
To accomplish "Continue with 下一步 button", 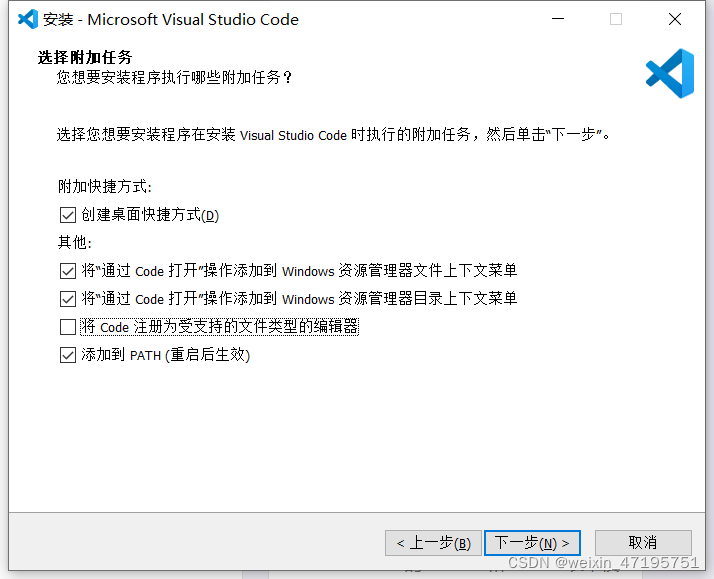I will pyautogui.click(x=532, y=543).
